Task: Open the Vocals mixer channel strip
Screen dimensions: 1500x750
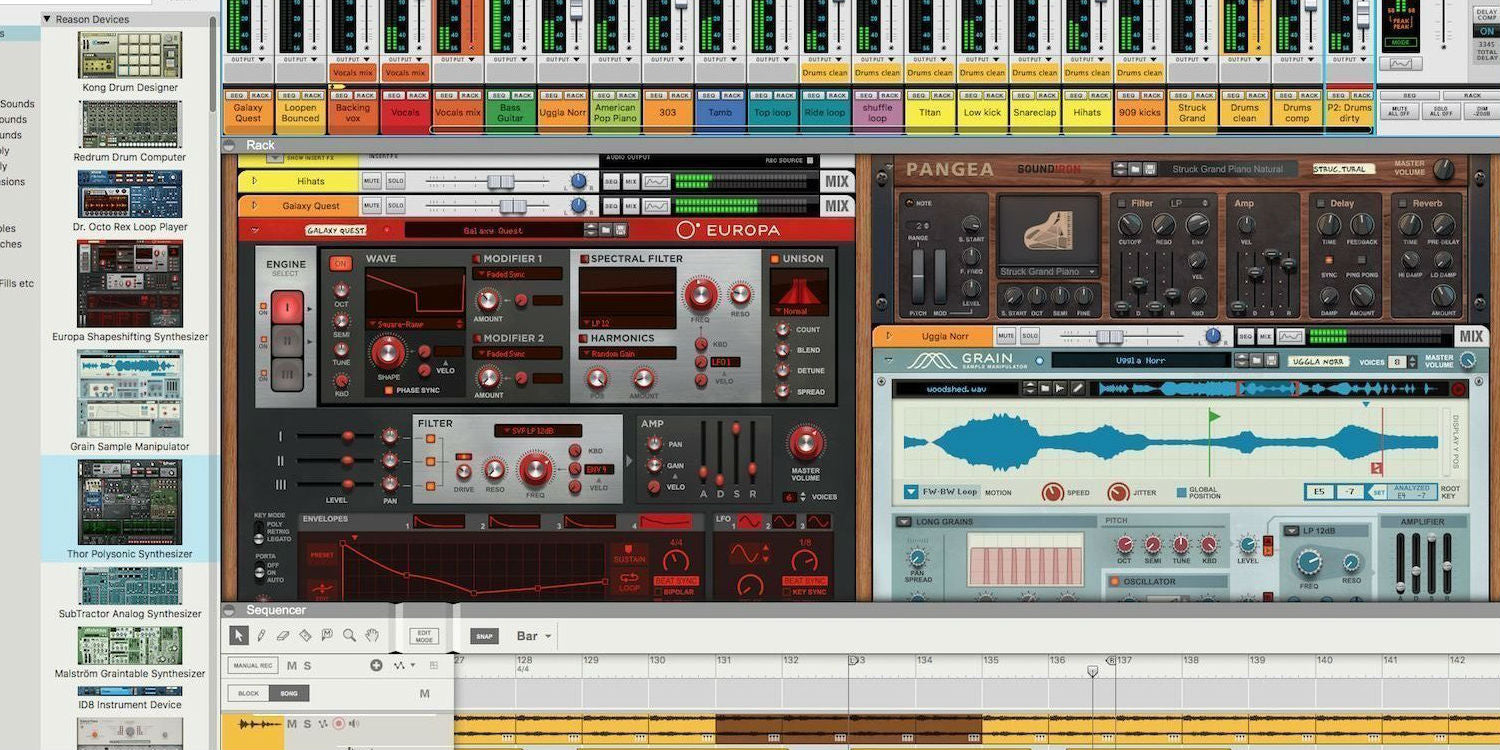Action: (x=405, y=113)
